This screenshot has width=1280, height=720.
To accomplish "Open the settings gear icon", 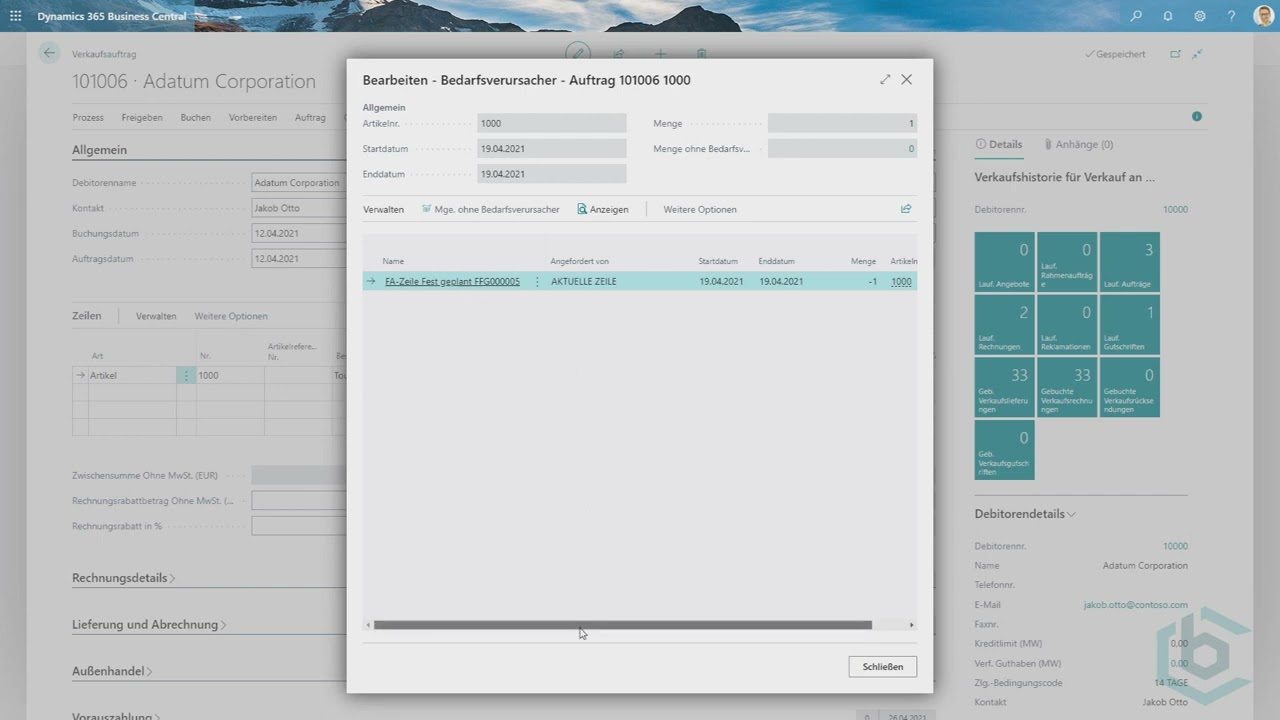I will pos(1200,16).
